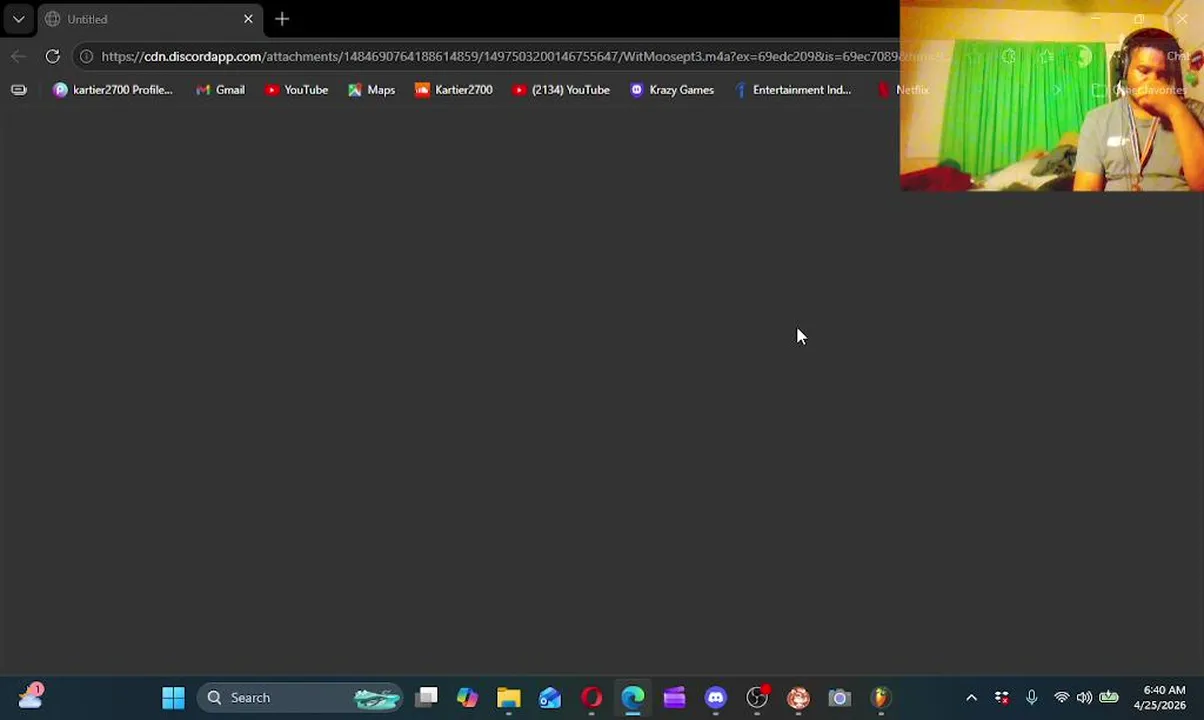This screenshot has width=1204, height=720.
Task: Launch Copilot from the taskbar
Action: pos(468,697)
